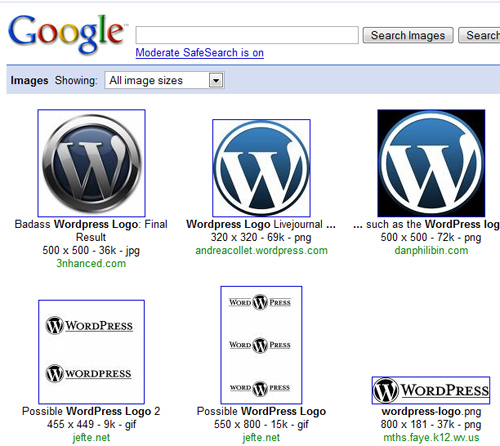
Task: Click the Possible WordPress Logo 2 caption
Action: [91, 411]
